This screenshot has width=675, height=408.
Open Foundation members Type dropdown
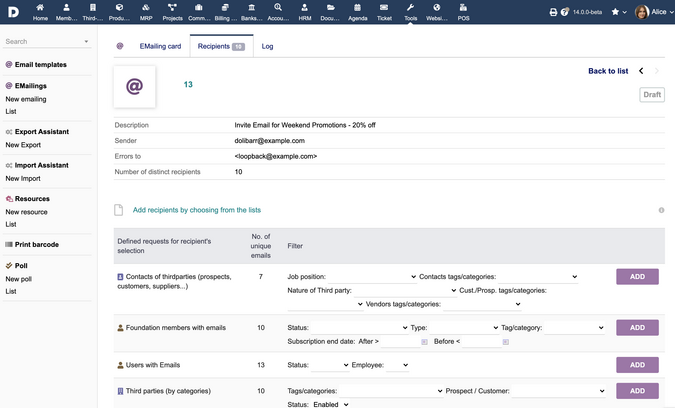click(x=464, y=328)
